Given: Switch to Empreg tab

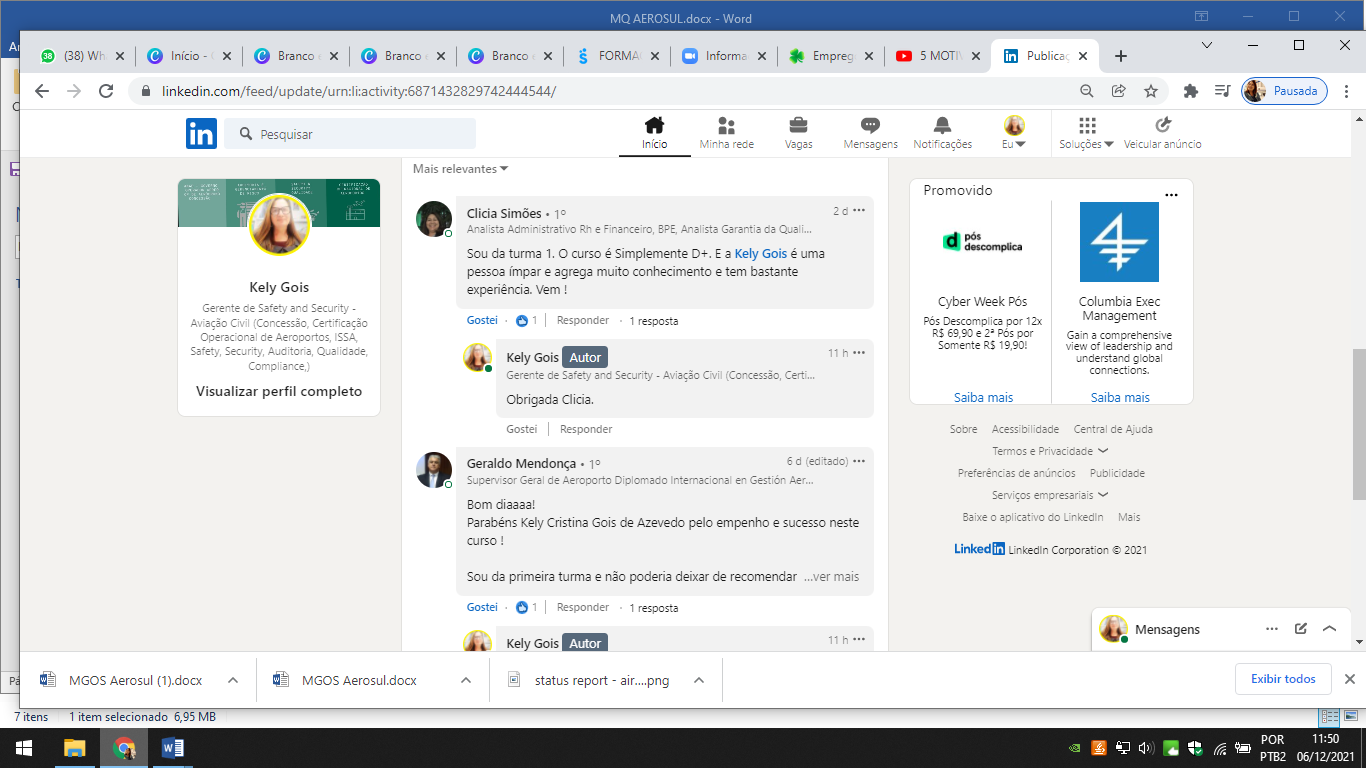Looking at the screenshot, I should (831, 56).
